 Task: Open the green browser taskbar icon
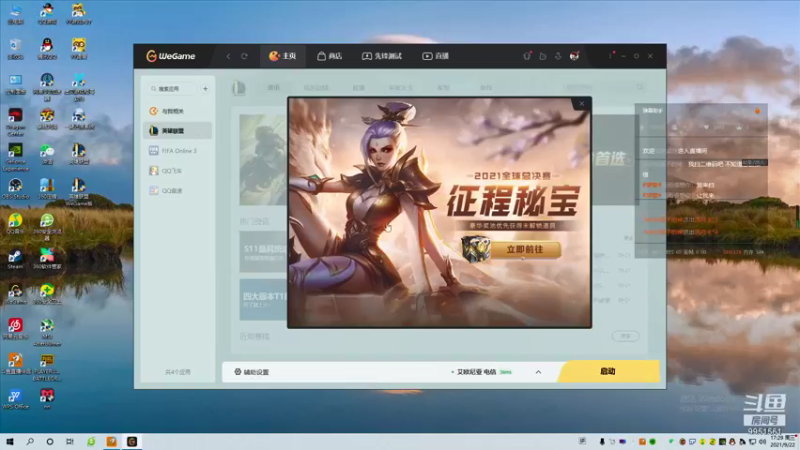tap(91, 441)
